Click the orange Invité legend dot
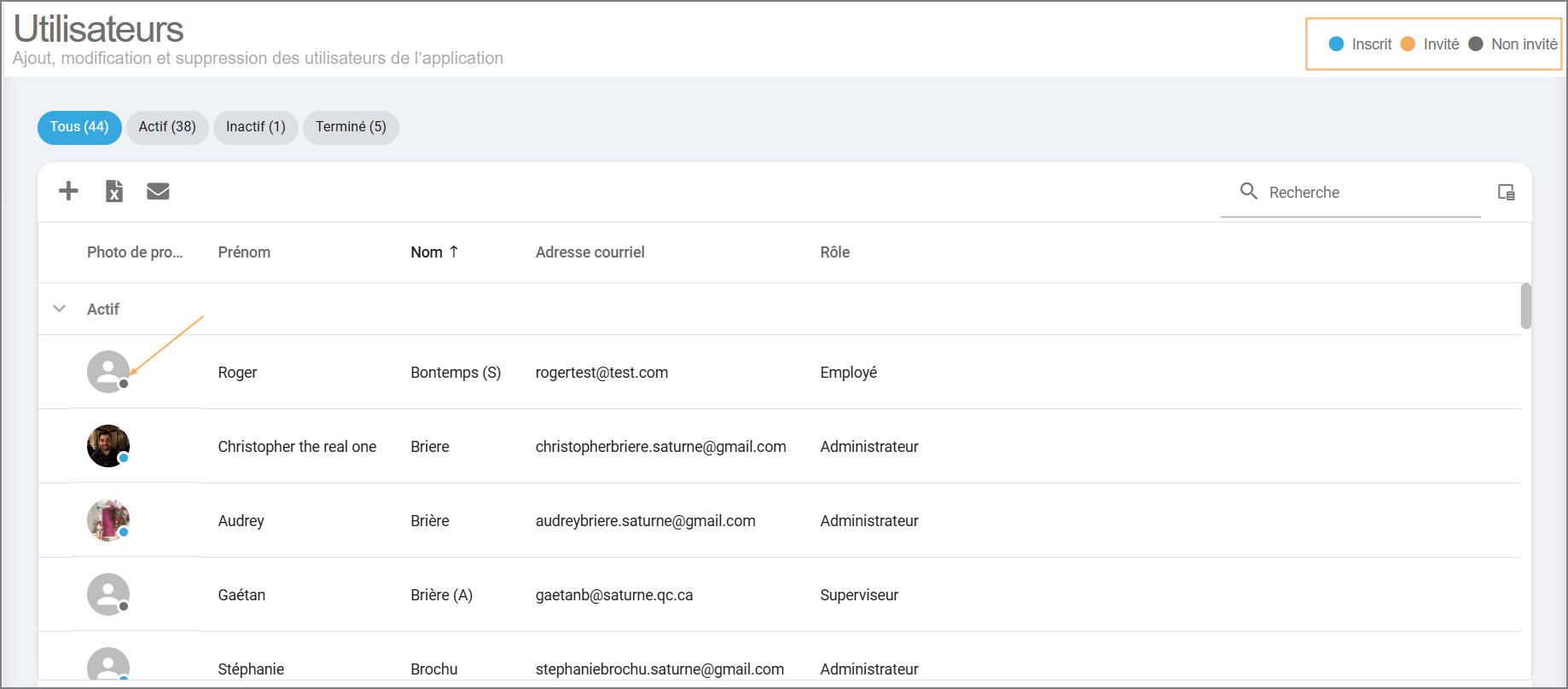 [1408, 44]
